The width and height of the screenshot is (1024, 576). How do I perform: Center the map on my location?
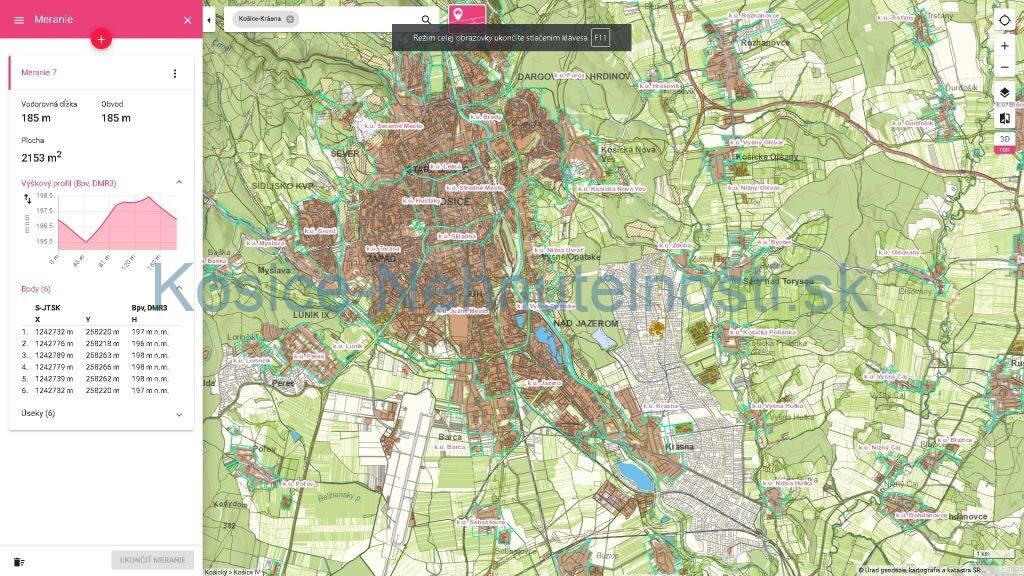(1004, 20)
